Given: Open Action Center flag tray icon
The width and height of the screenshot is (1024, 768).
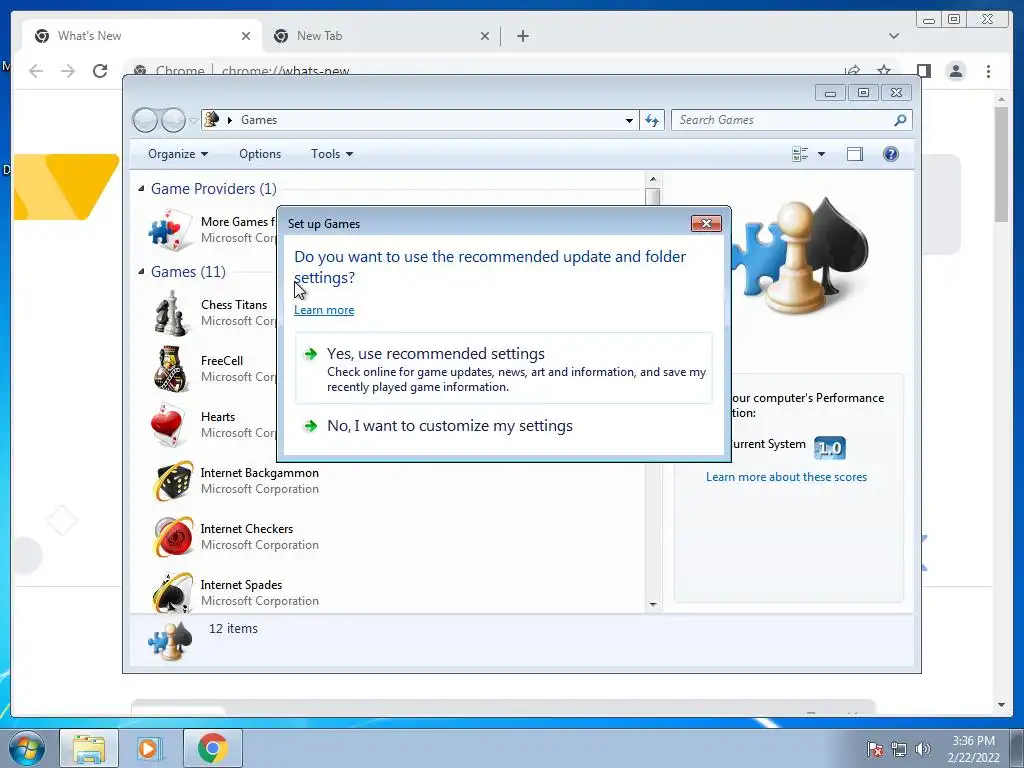Looking at the screenshot, I should pos(874,749).
